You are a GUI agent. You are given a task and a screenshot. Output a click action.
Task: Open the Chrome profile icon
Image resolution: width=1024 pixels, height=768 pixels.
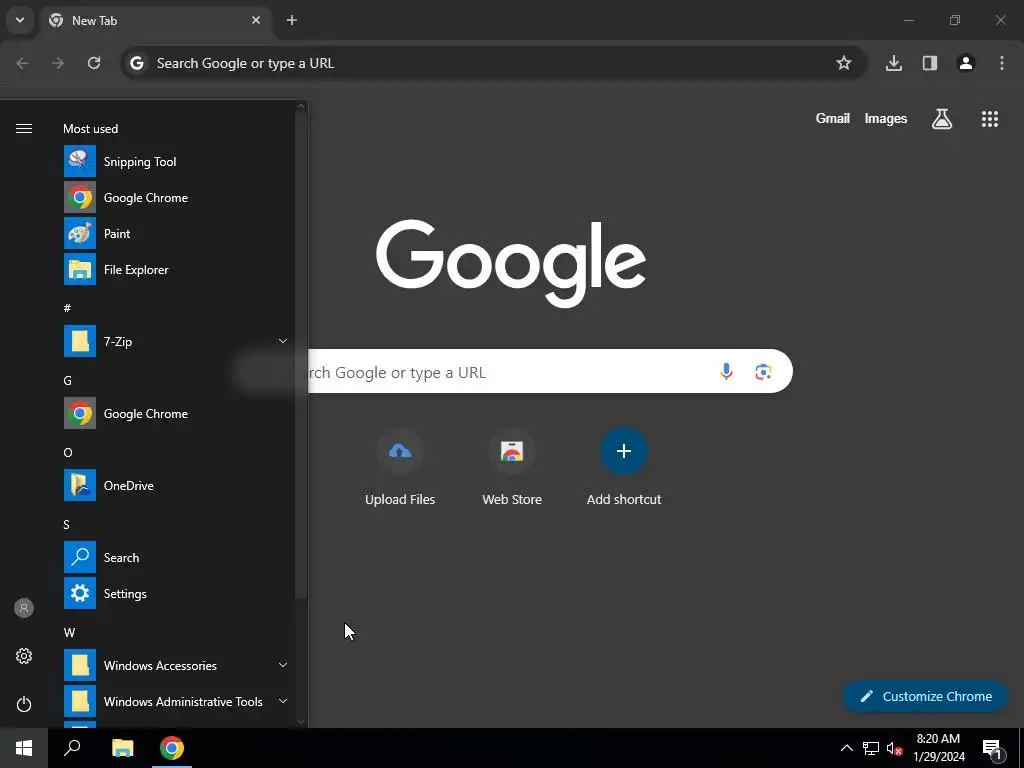[966, 63]
